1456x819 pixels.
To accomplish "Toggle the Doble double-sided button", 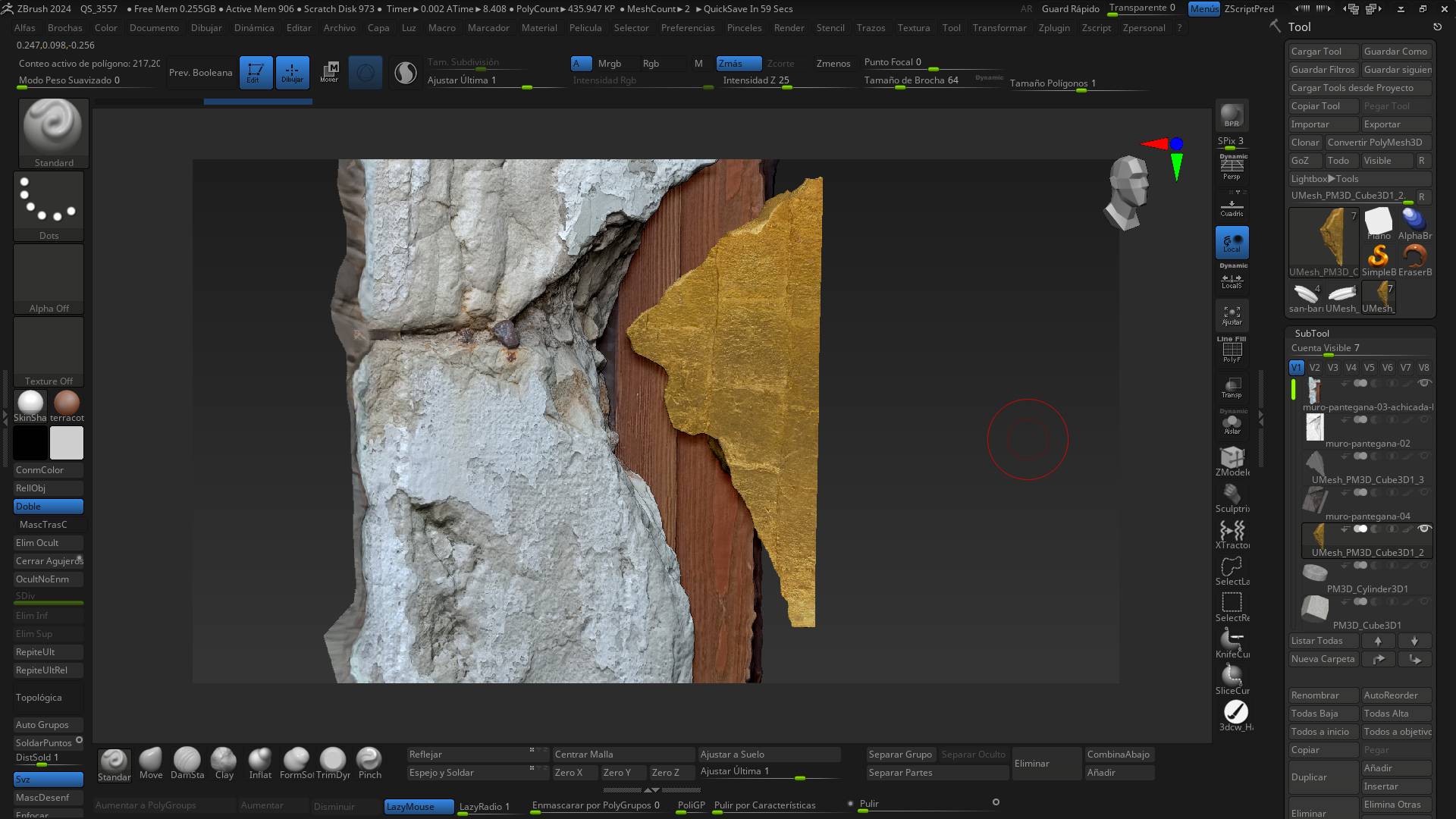I will point(49,507).
